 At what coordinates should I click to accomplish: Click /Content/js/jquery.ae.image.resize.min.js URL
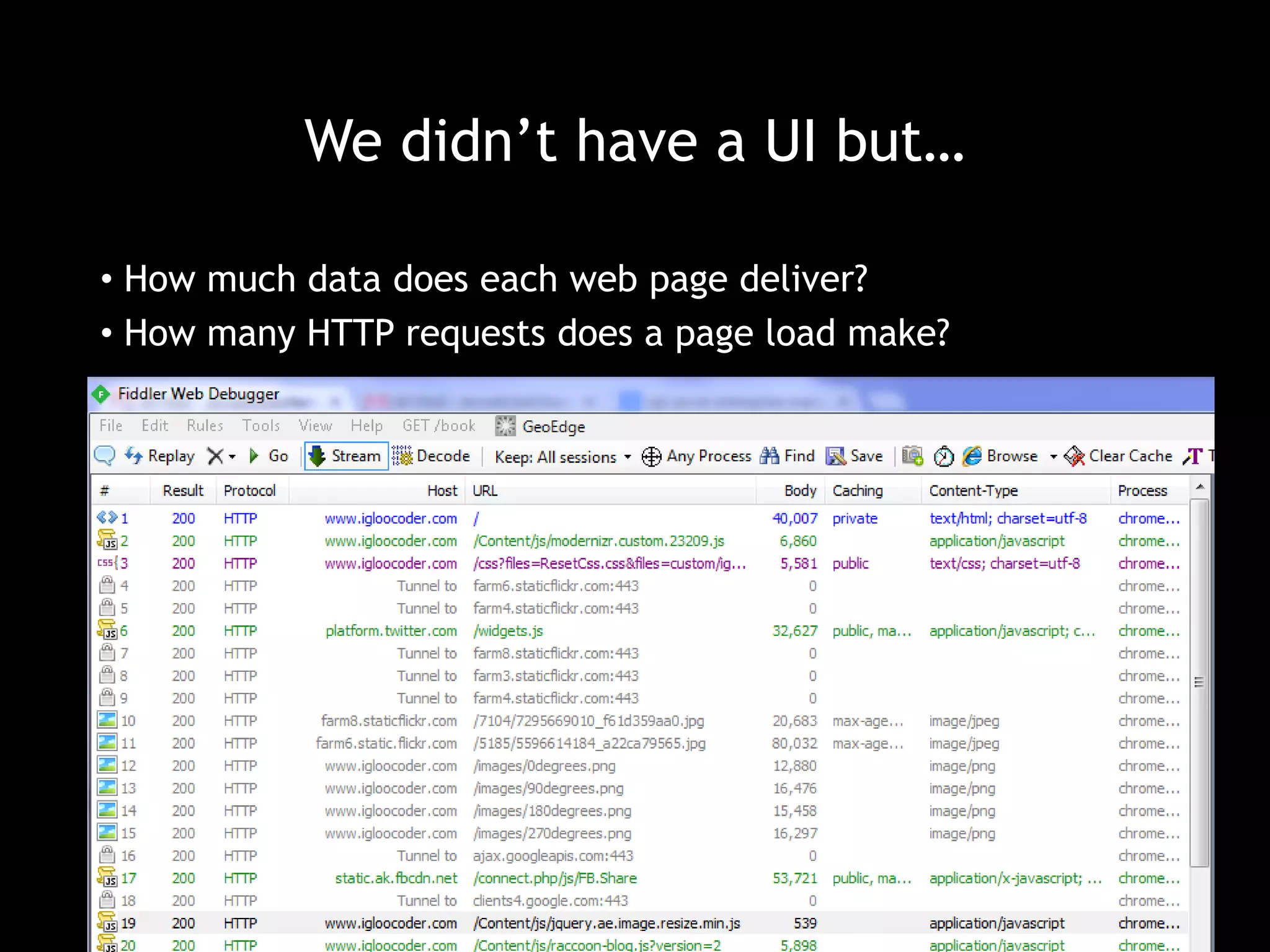(606, 924)
